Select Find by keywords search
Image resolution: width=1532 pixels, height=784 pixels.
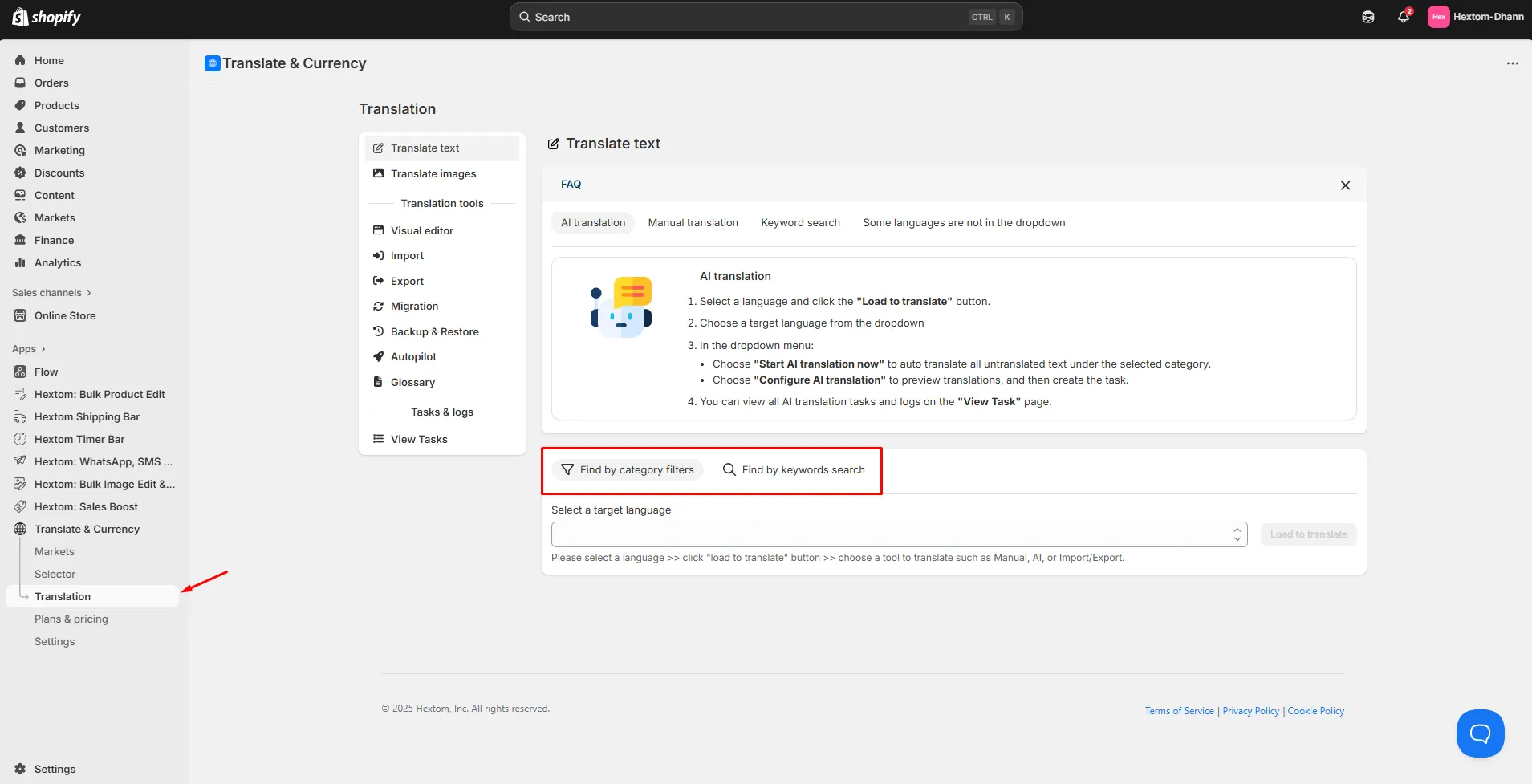794,469
